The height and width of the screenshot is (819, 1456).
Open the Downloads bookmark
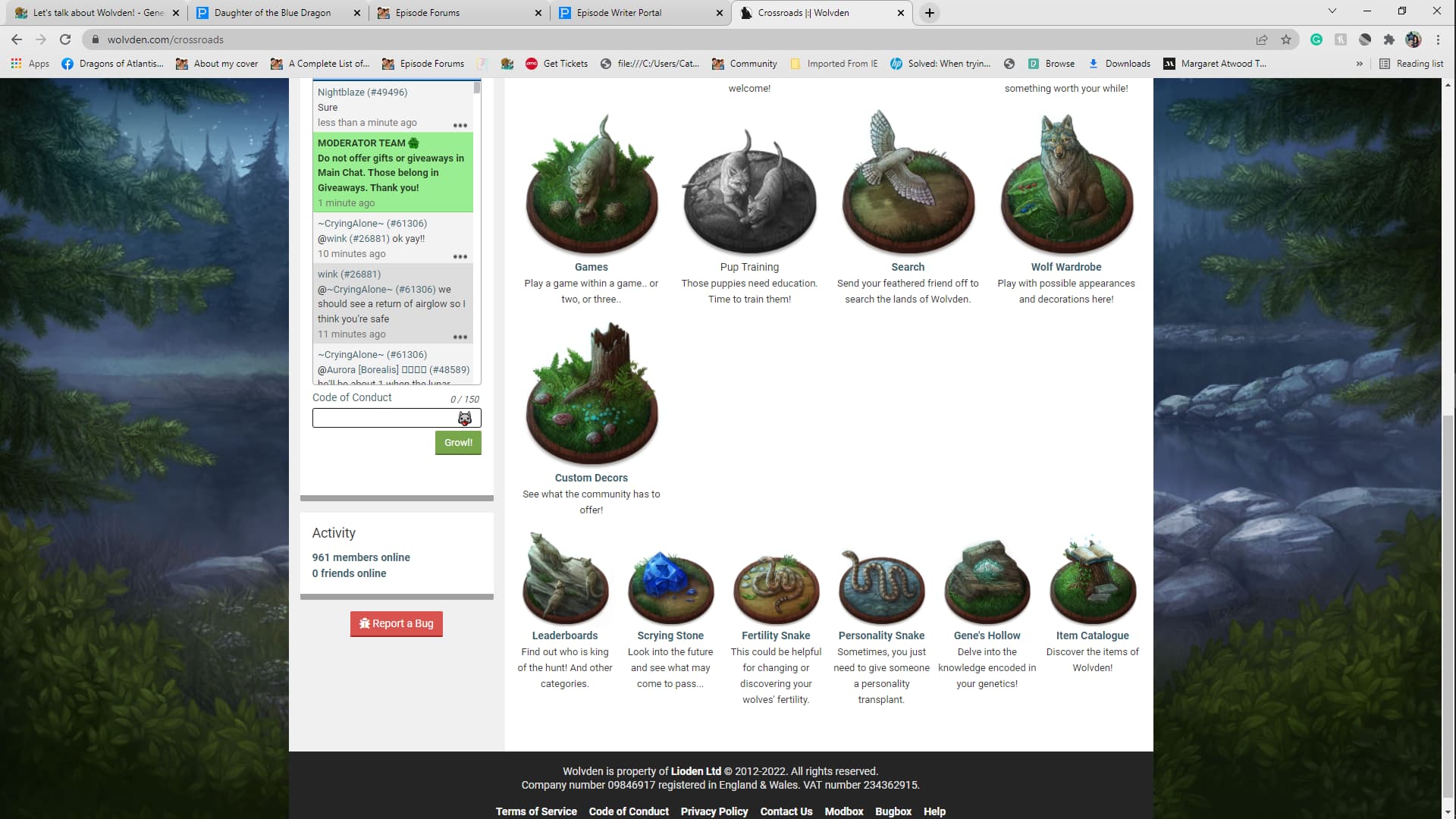[1119, 64]
